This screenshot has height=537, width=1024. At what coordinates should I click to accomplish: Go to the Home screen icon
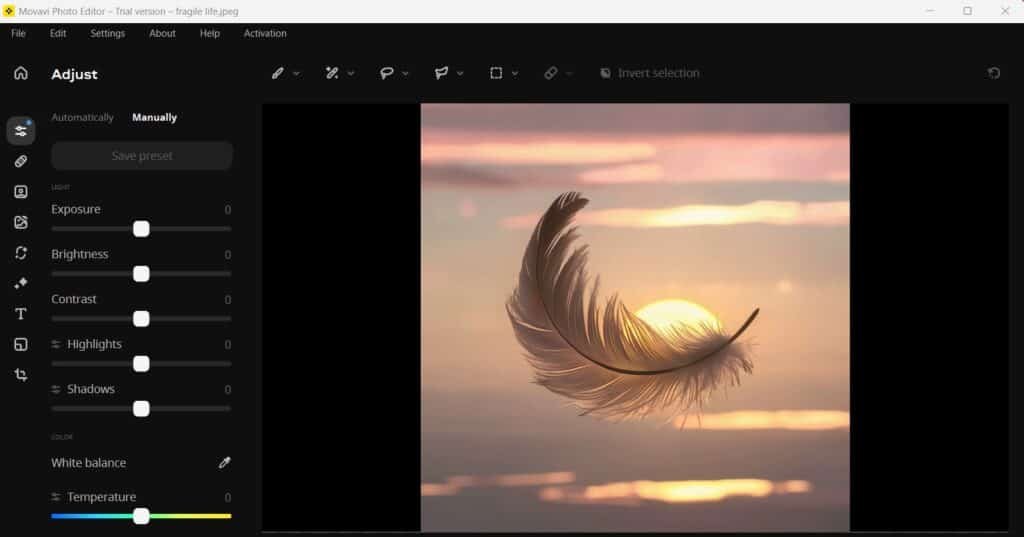tap(20, 73)
